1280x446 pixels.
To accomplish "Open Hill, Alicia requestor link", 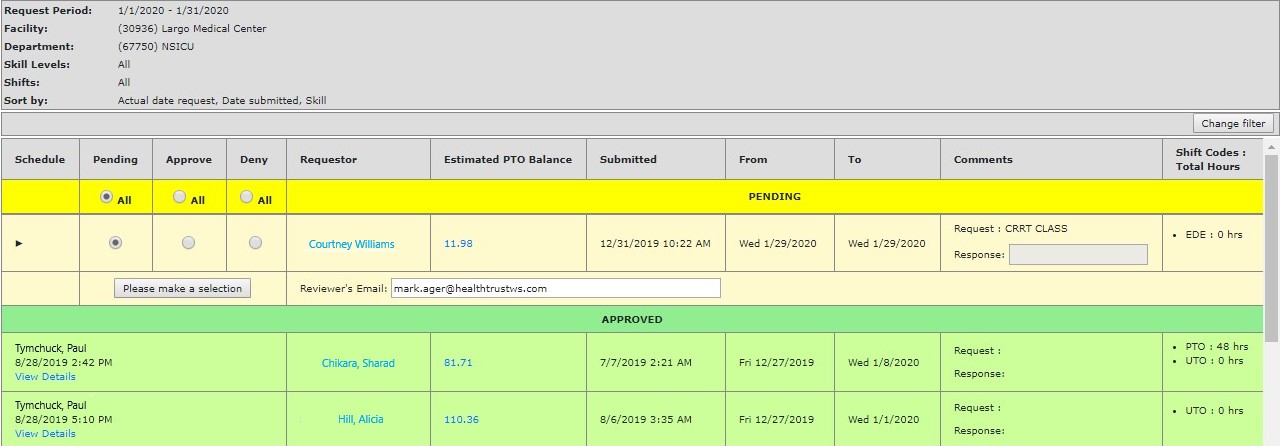I will [360, 420].
